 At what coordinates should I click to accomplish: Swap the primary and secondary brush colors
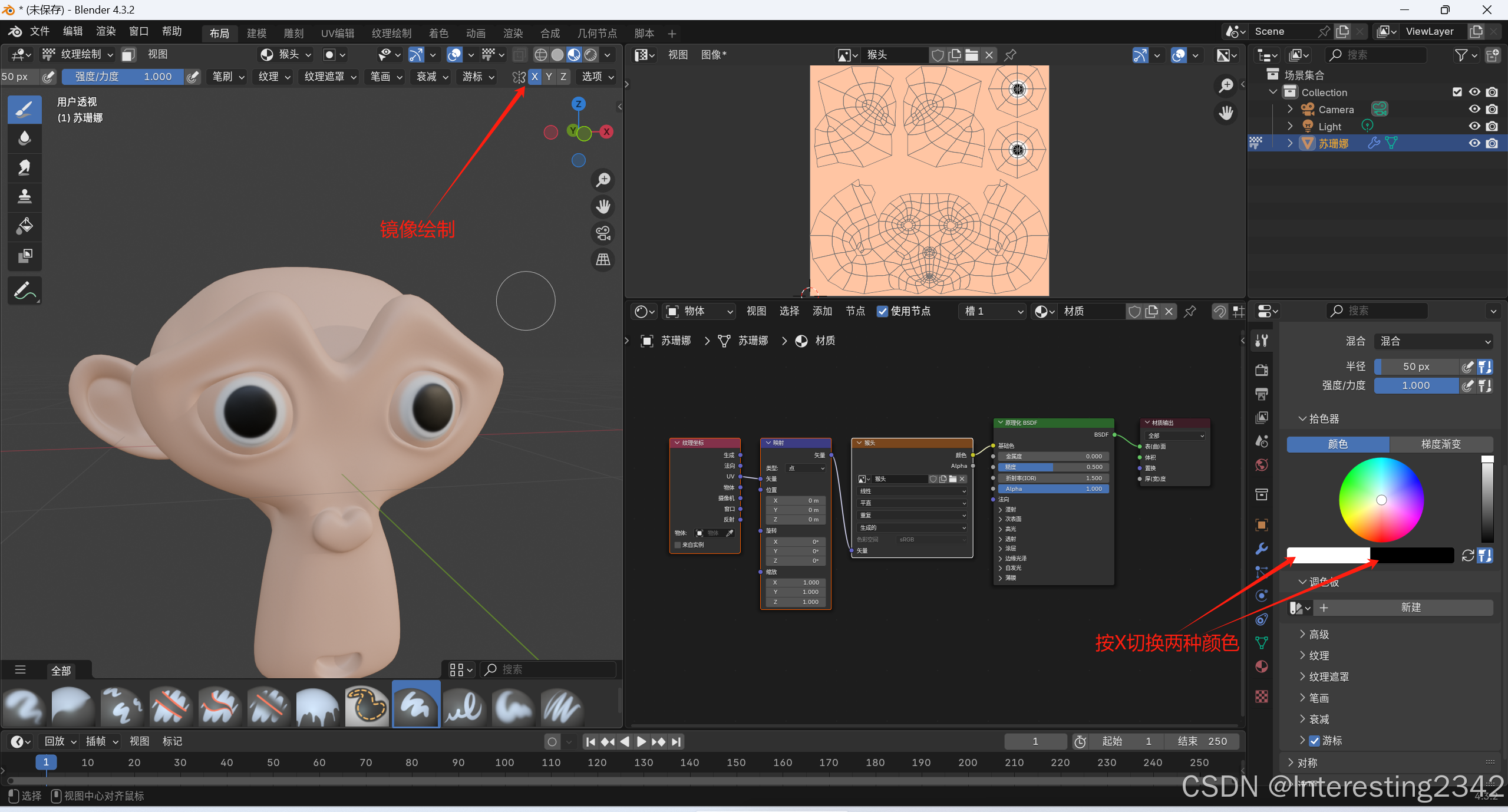pos(1467,555)
